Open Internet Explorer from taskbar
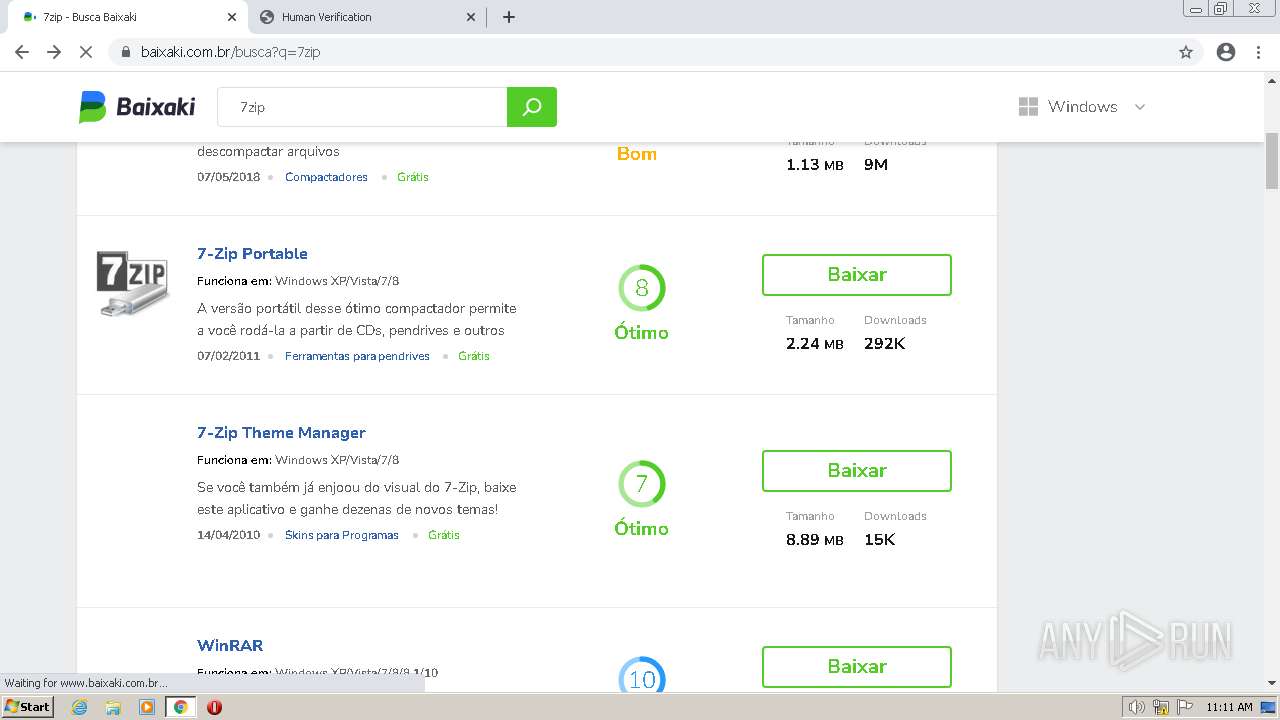This screenshot has height=720, width=1280. pyautogui.click(x=80, y=707)
